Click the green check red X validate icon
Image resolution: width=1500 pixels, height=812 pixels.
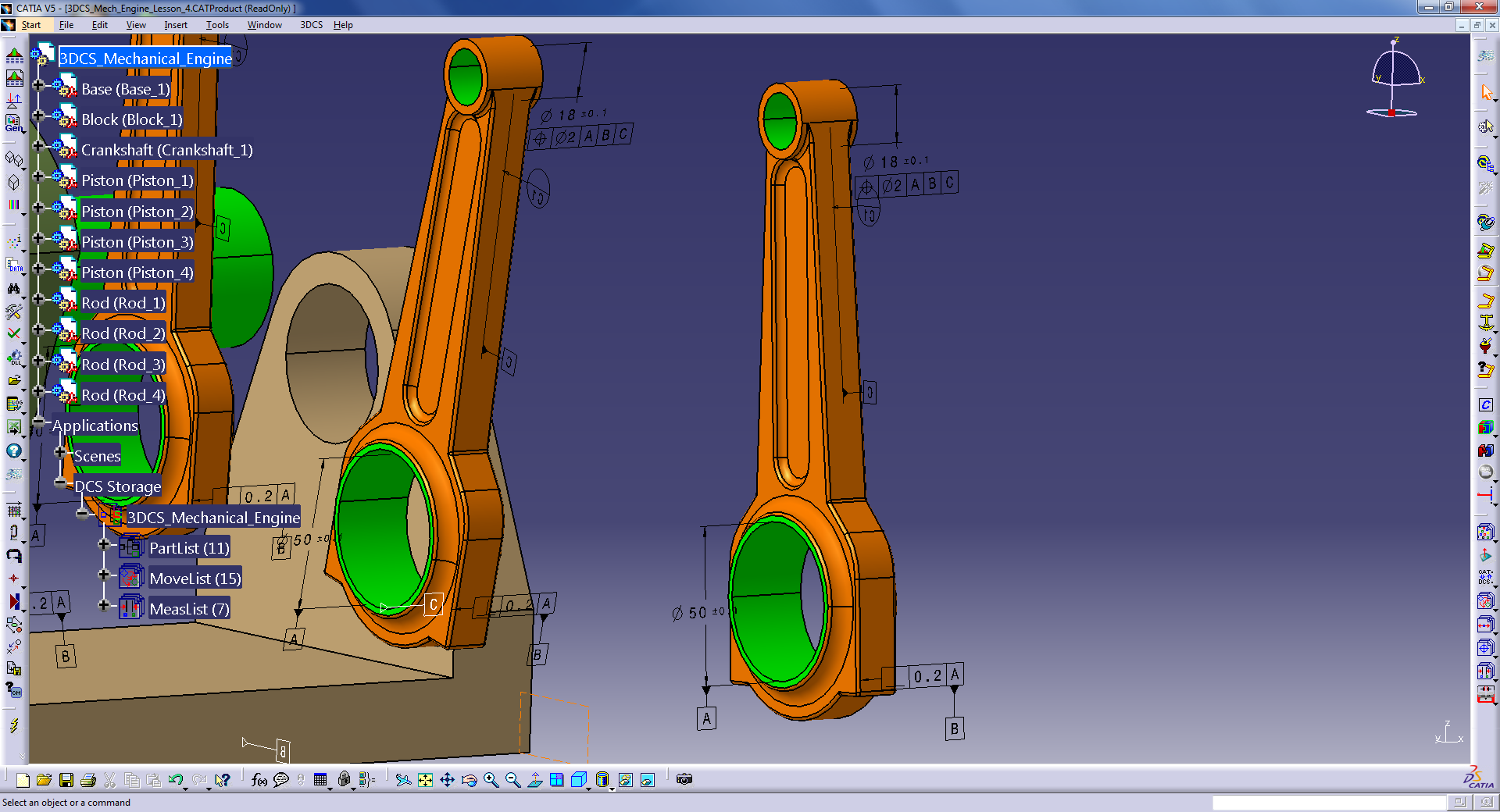tap(14, 333)
